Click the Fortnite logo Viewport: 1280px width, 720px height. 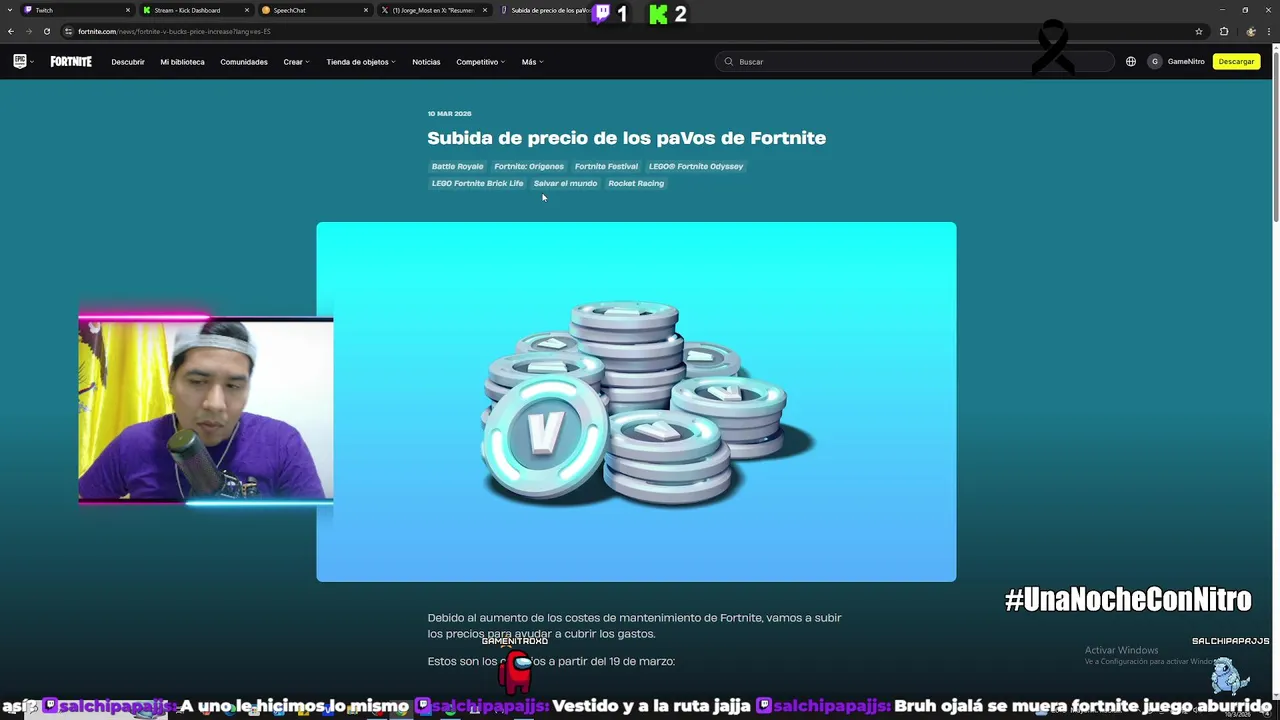(71, 61)
